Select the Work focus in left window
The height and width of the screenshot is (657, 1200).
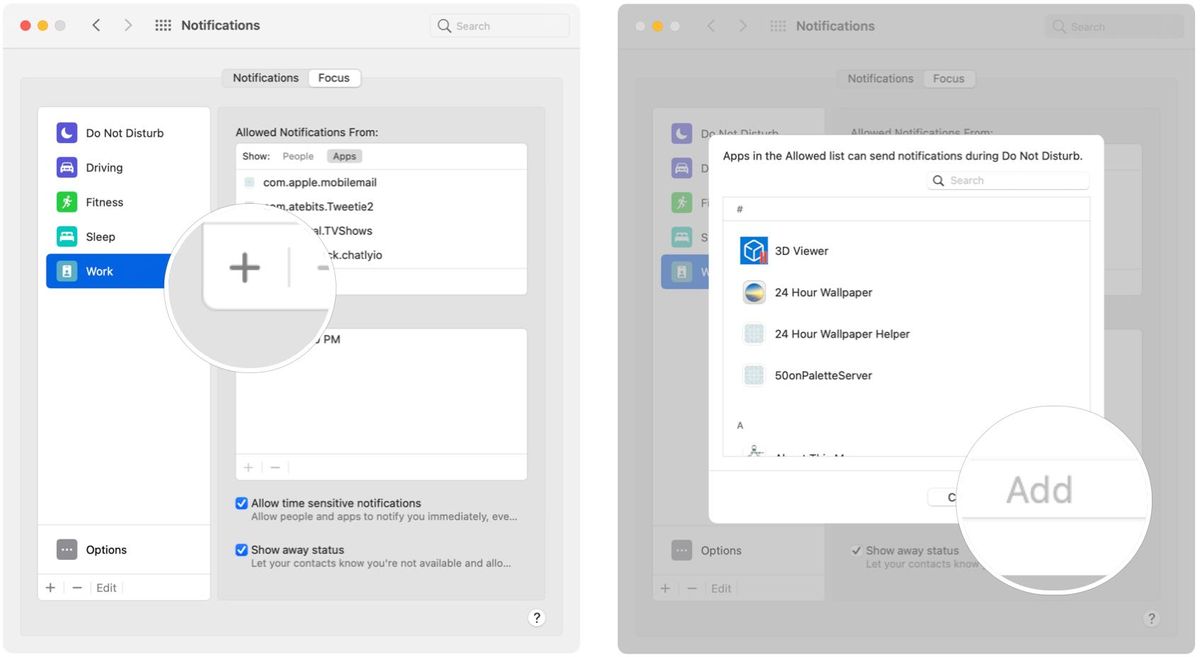pos(112,271)
